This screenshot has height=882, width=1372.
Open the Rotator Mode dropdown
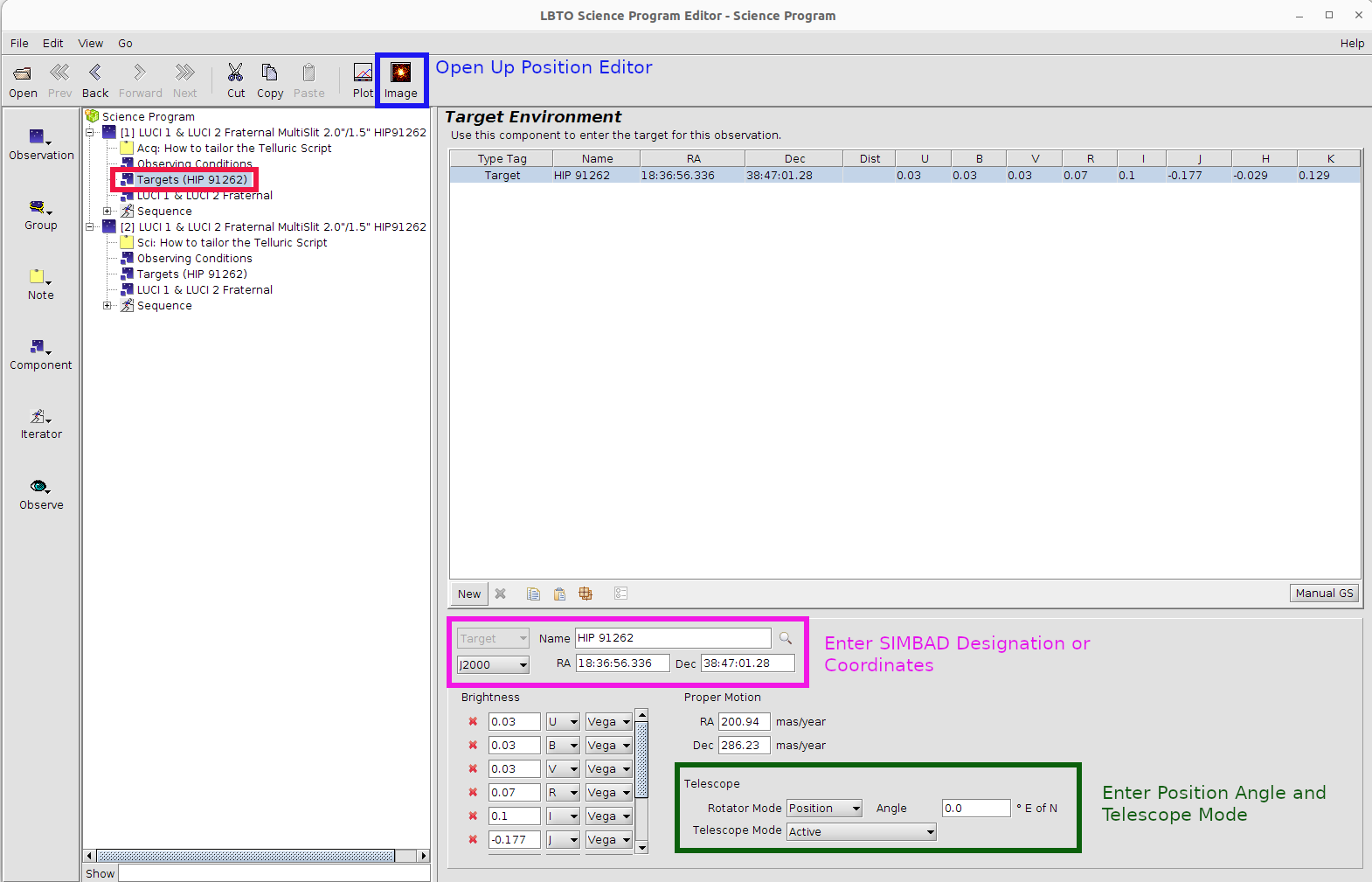[824, 809]
